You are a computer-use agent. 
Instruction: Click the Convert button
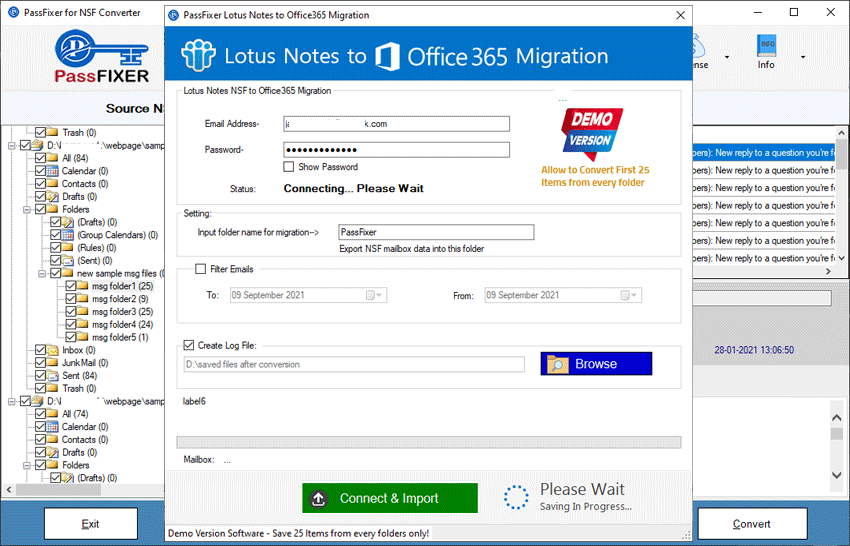[x=752, y=524]
